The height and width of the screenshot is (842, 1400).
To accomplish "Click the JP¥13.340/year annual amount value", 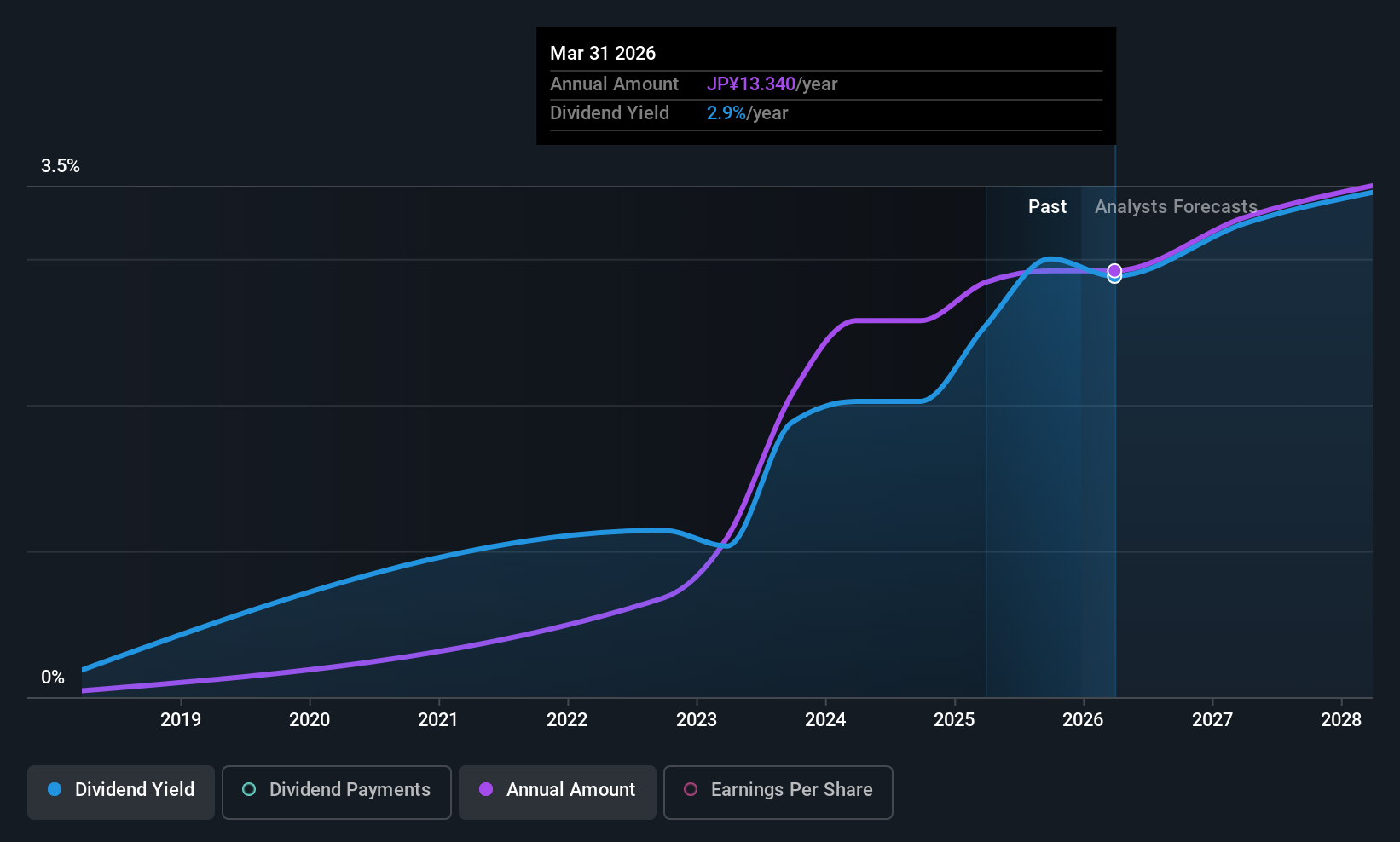I will 772,84.
